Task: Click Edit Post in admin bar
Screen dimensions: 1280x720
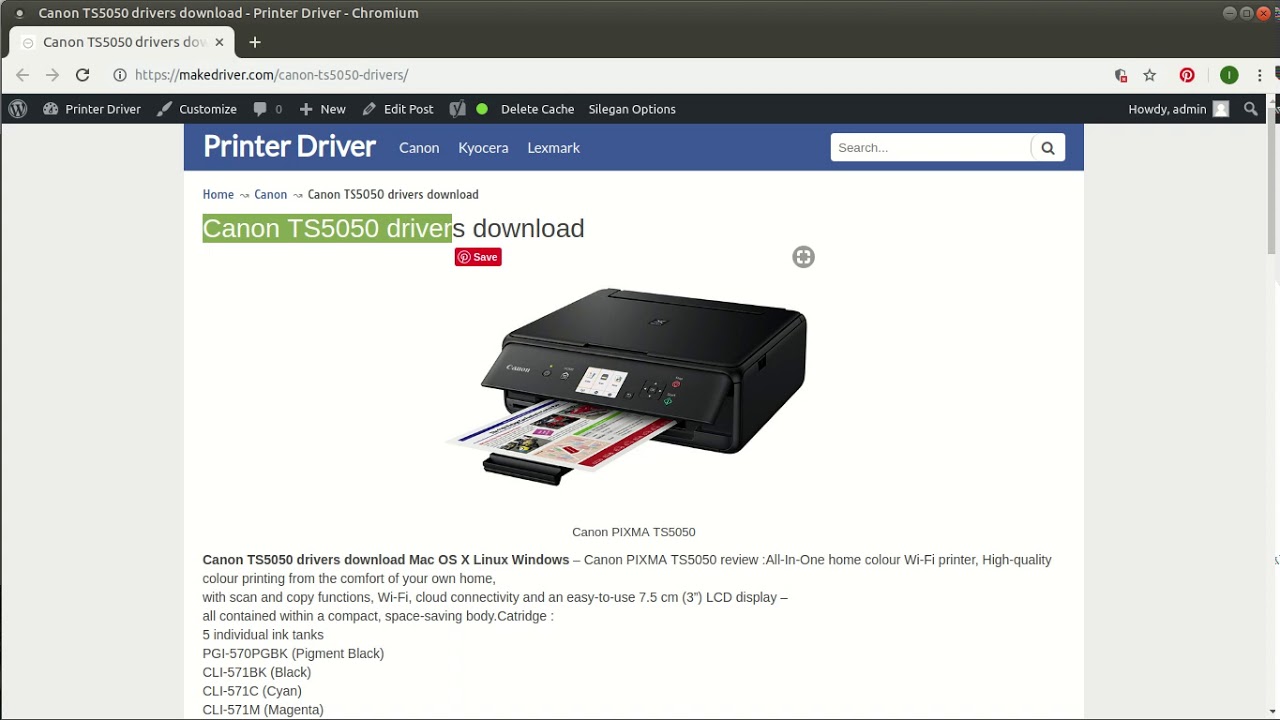Action: [398, 109]
